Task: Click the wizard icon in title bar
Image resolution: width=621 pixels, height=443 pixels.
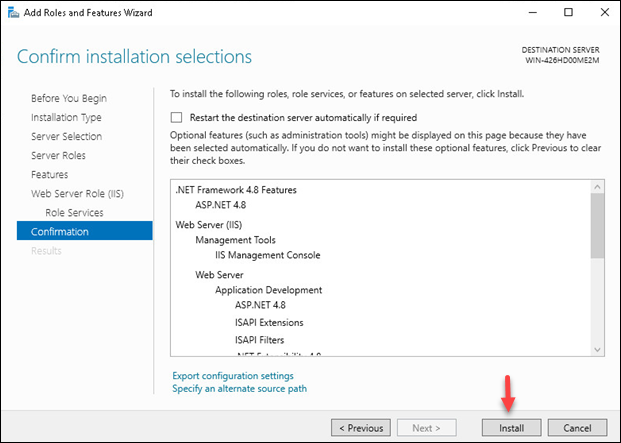Action: click(x=12, y=12)
